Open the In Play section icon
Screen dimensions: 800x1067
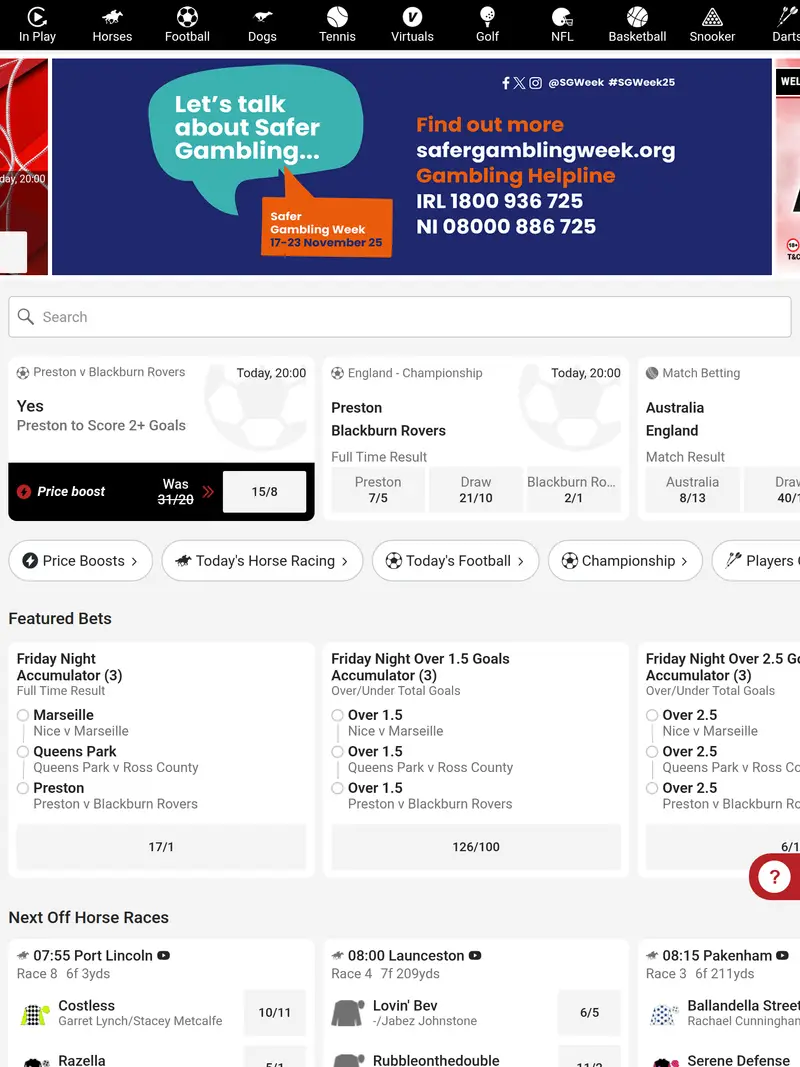tap(37, 17)
